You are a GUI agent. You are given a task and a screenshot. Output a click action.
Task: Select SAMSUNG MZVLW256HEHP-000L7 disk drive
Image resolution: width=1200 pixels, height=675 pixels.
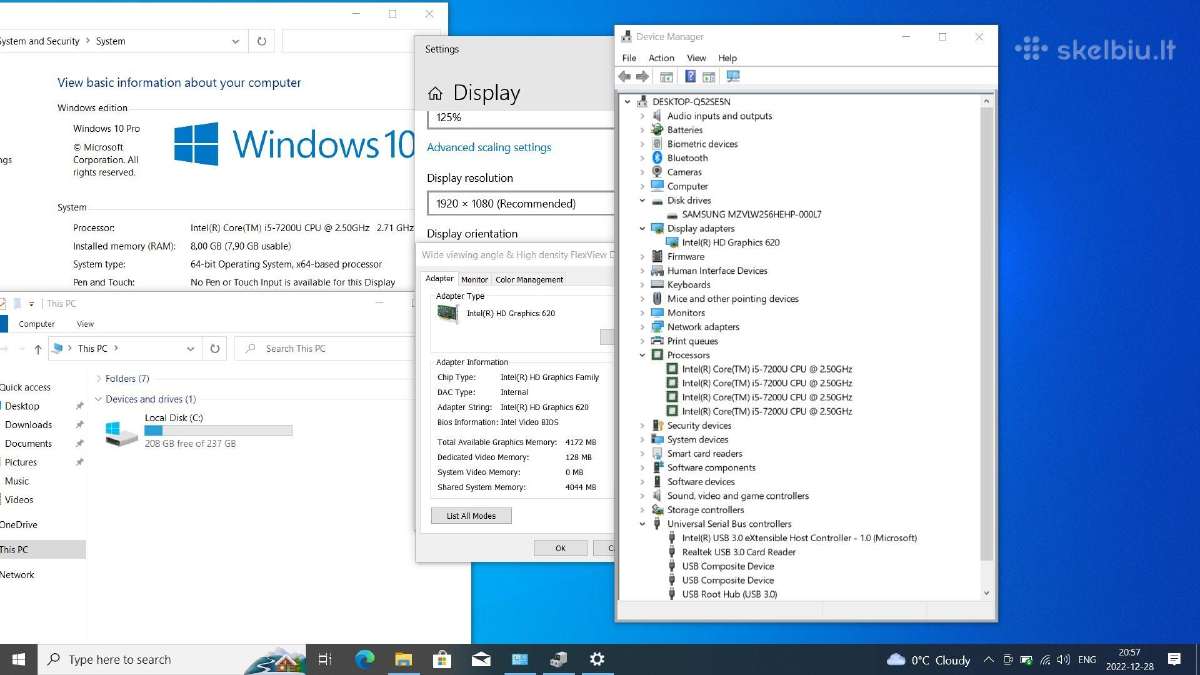(x=751, y=215)
